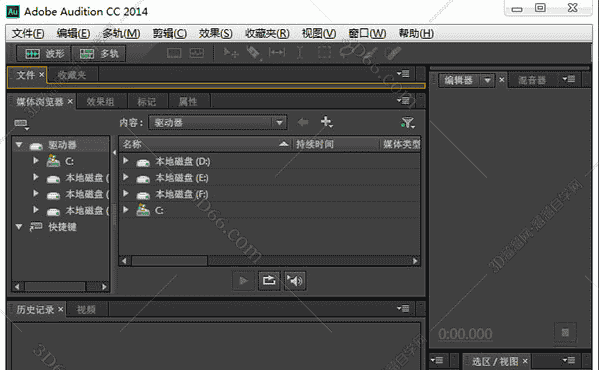Sort by 名称 column header

tap(205, 144)
